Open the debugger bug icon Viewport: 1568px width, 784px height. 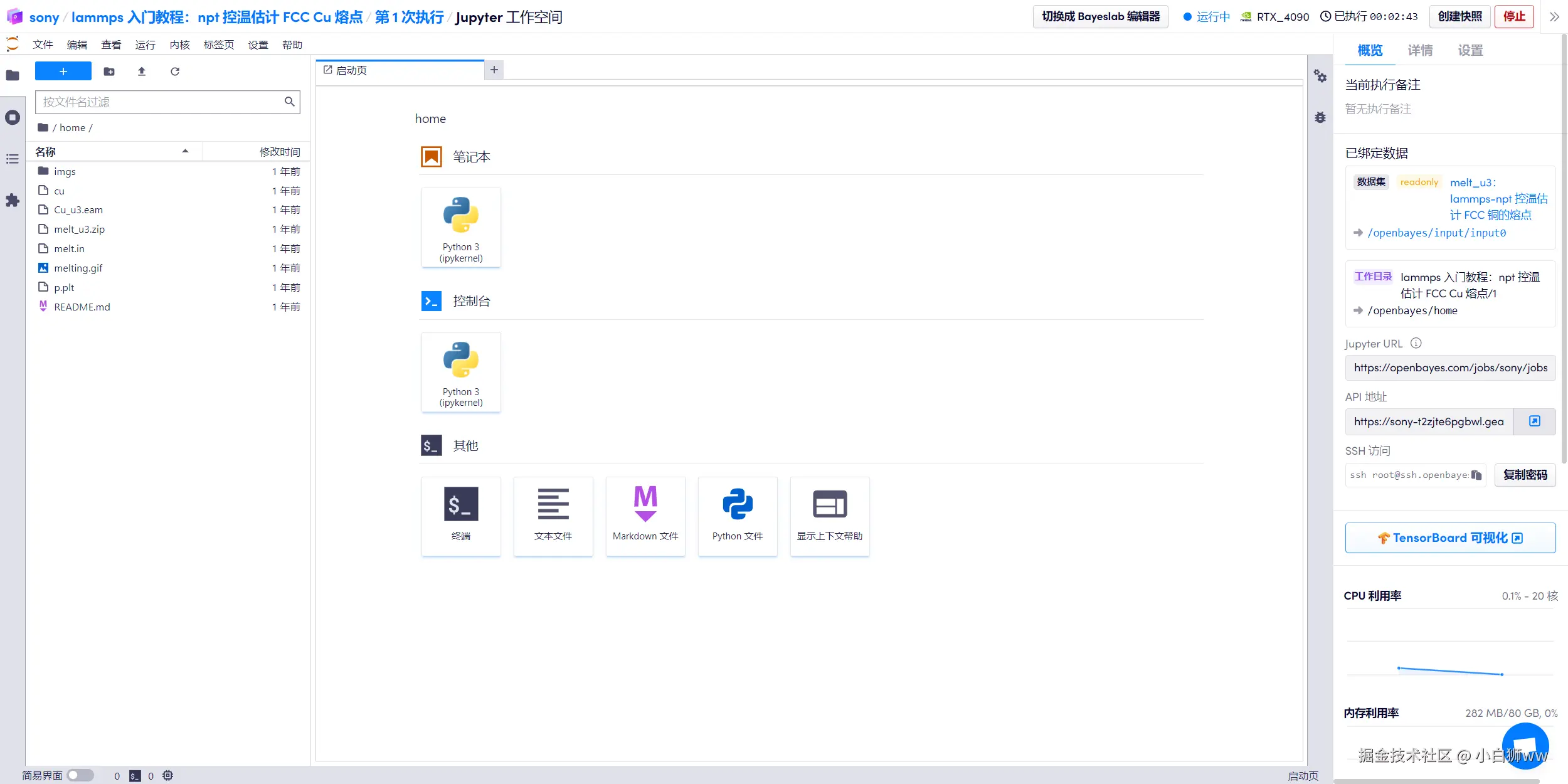pyautogui.click(x=1320, y=117)
